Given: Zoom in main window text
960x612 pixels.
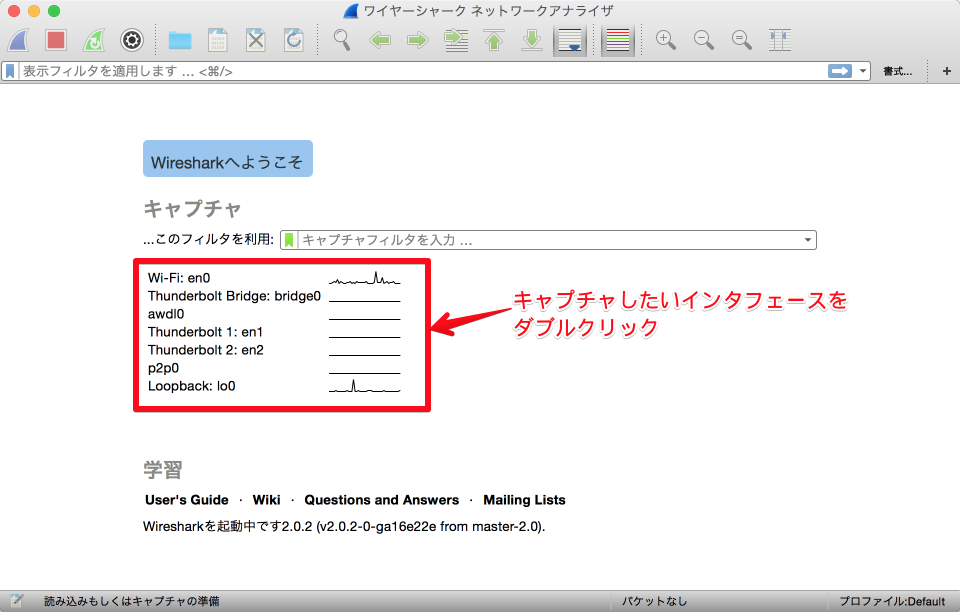Looking at the screenshot, I should (666, 40).
